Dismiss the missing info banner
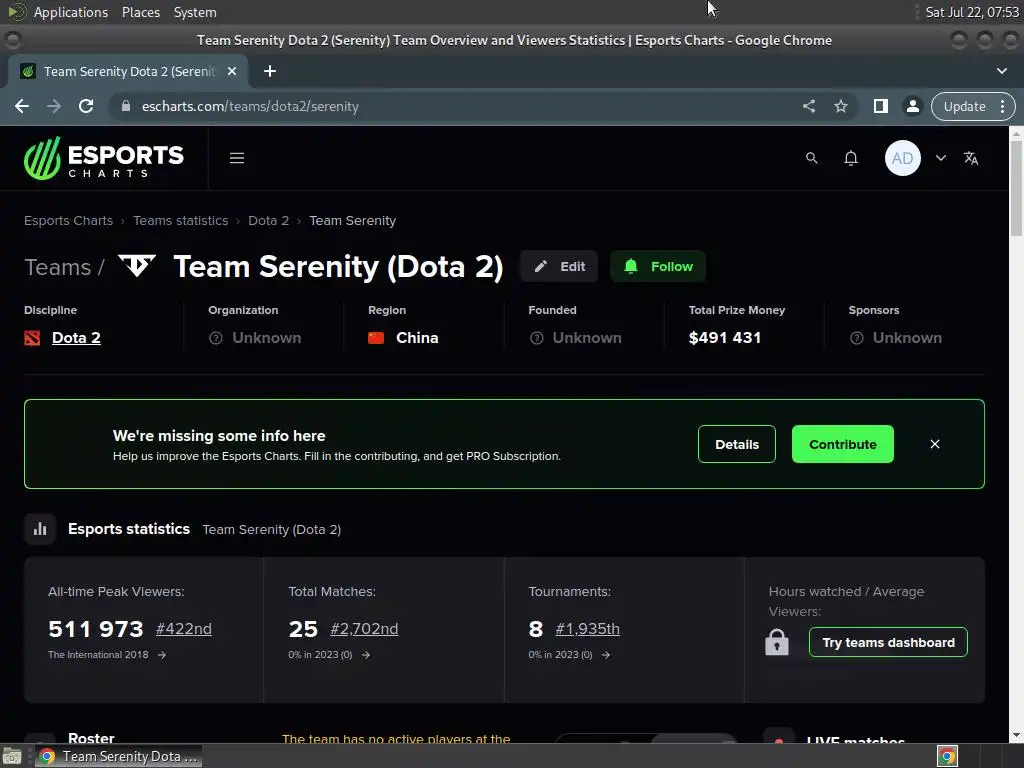 point(935,444)
